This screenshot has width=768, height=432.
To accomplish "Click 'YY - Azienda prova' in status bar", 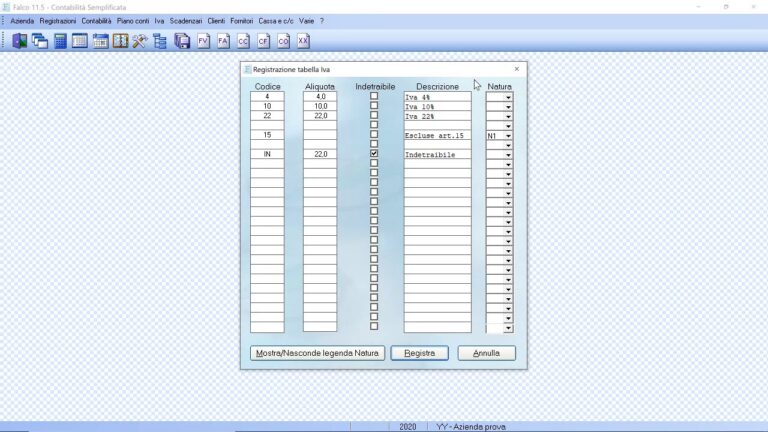I will [x=471, y=427].
